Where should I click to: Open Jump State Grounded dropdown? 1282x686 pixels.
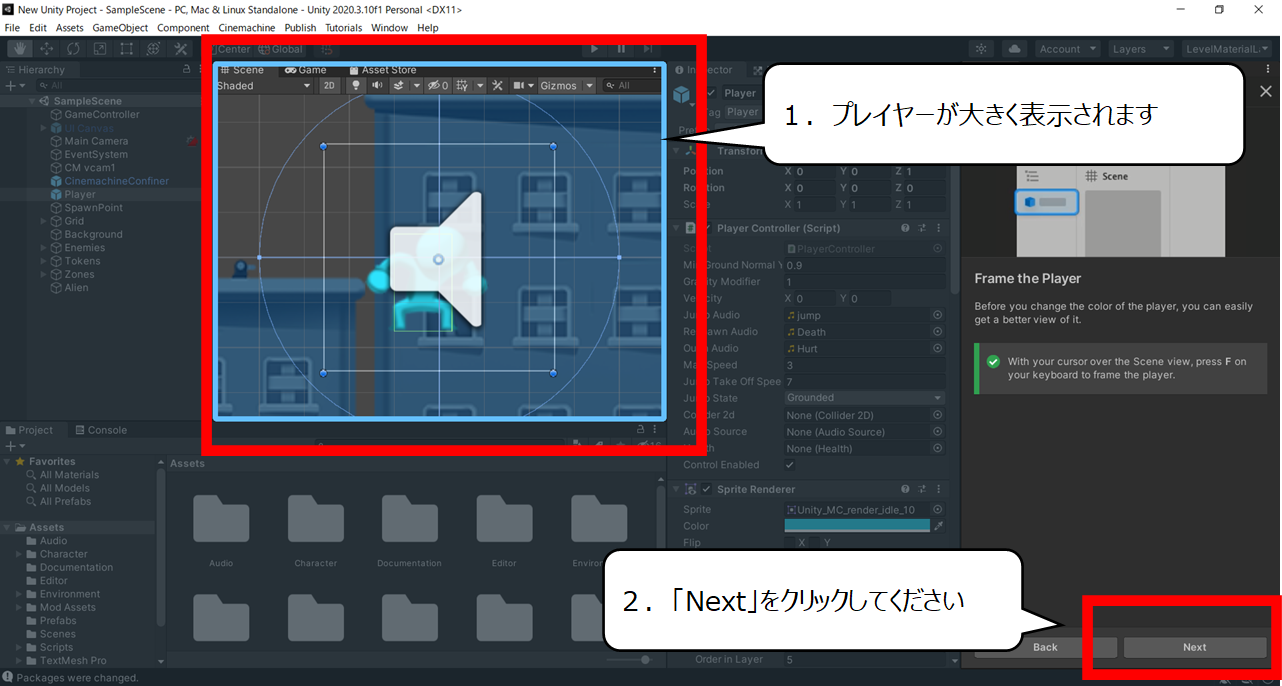pos(864,398)
